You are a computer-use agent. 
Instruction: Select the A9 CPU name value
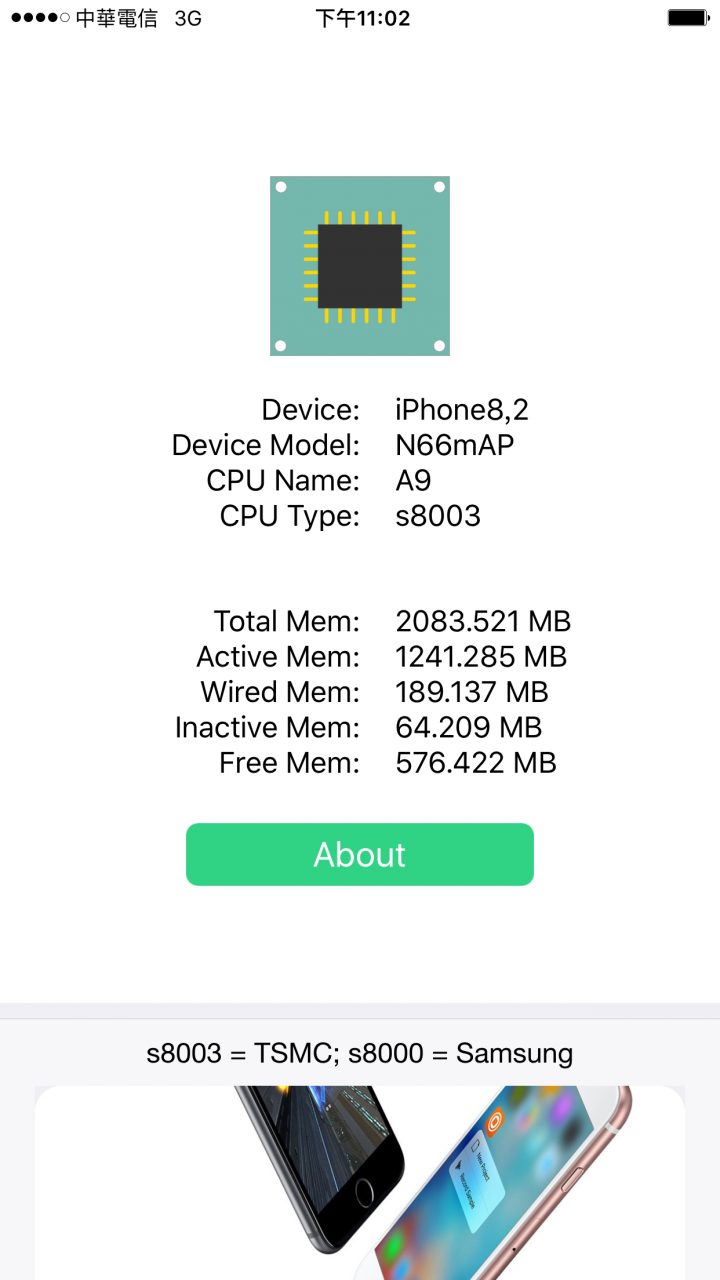pos(414,480)
